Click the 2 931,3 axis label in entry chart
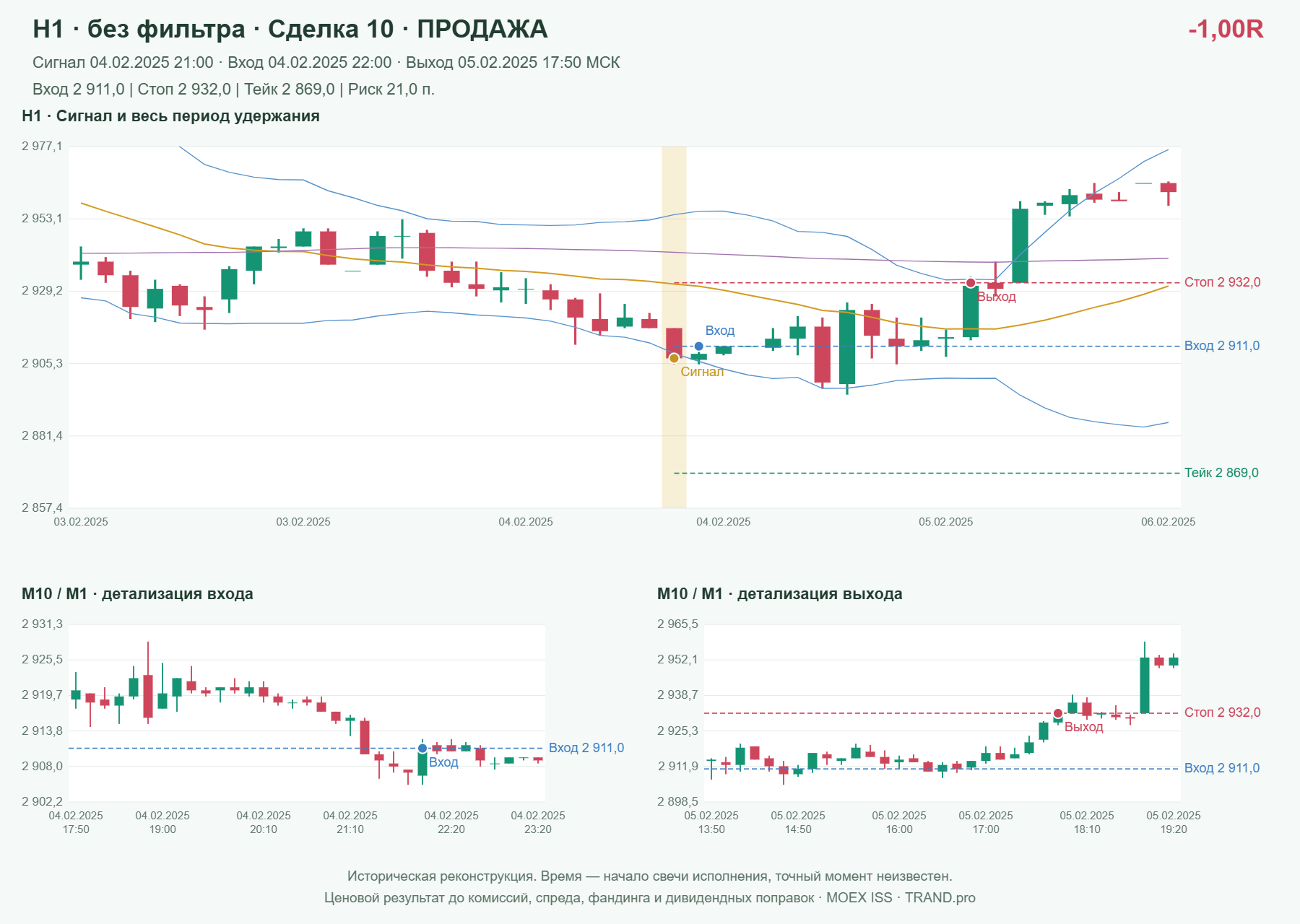The height and width of the screenshot is (924, 1300). (x=42, y=624)
